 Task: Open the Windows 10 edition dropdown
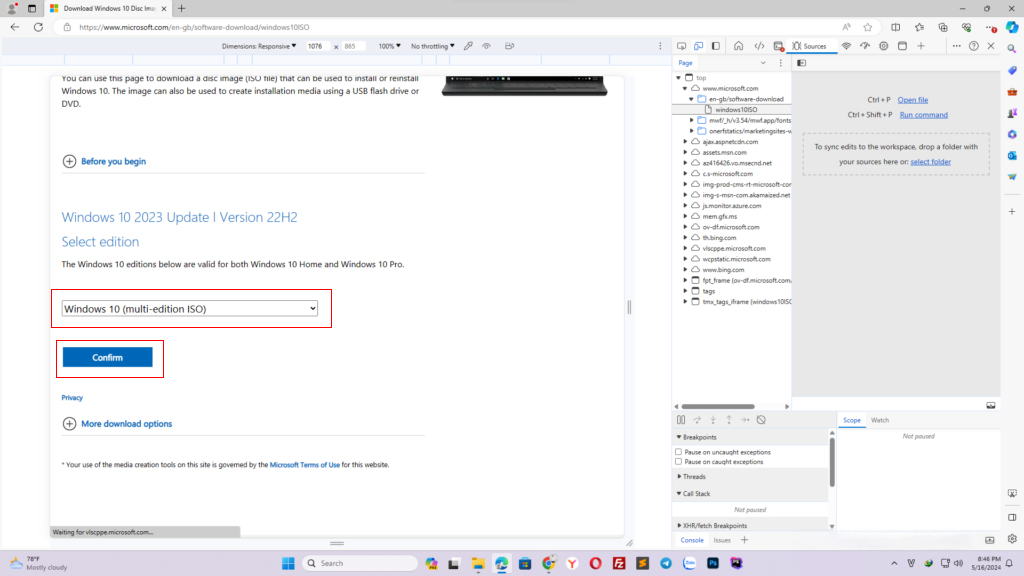click(x=191, y=309)
